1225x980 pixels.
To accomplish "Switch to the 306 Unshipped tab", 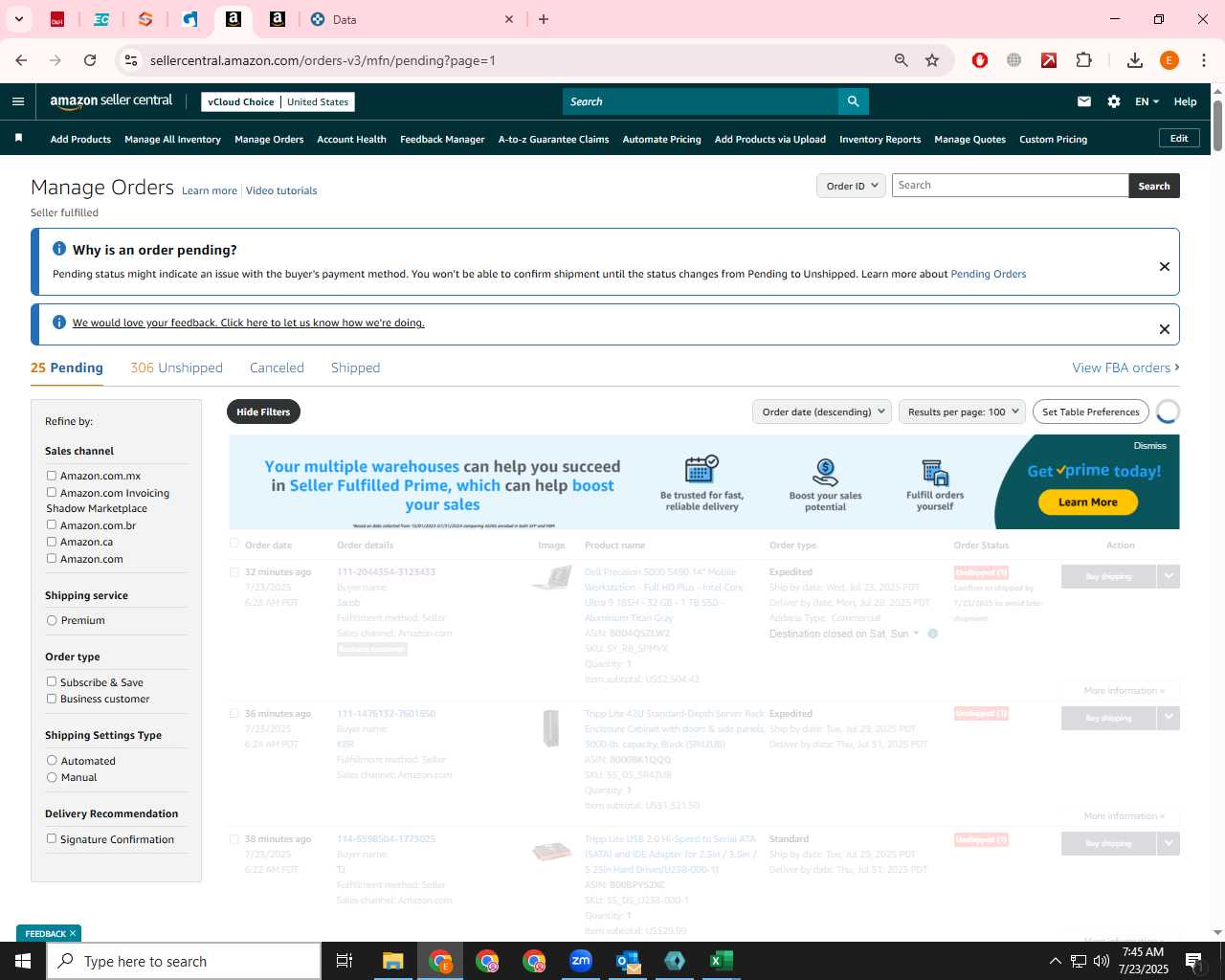I will pyautogui.click(x=176, y=367).
